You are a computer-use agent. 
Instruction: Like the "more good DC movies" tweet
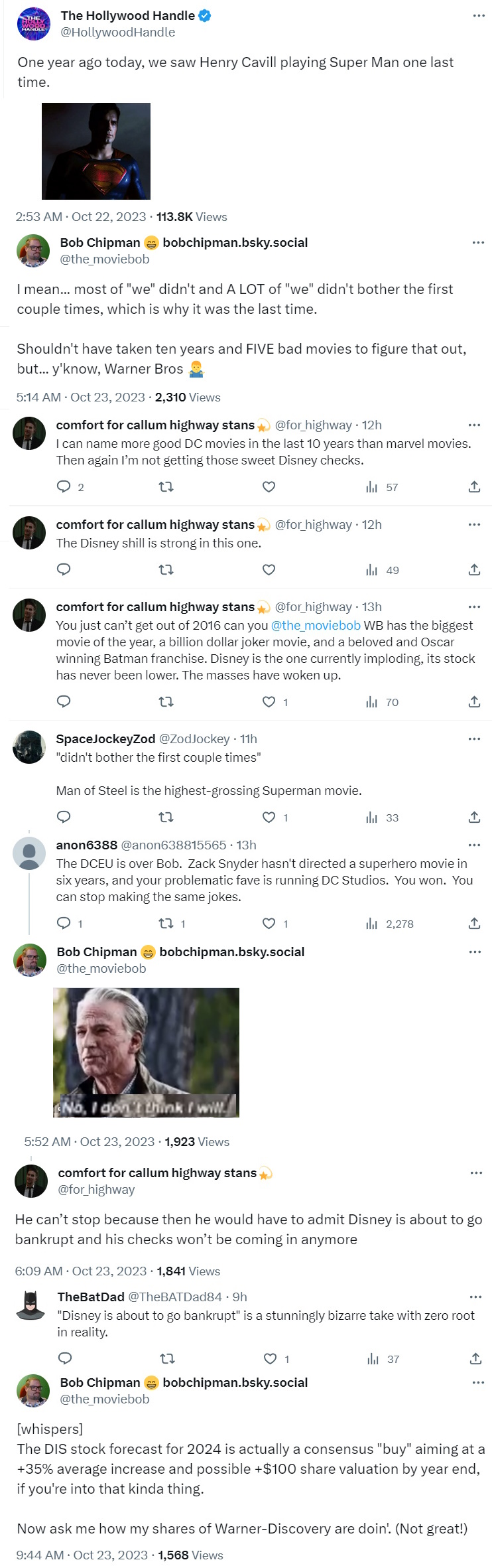pyautogui.click(x=269, y=487)
